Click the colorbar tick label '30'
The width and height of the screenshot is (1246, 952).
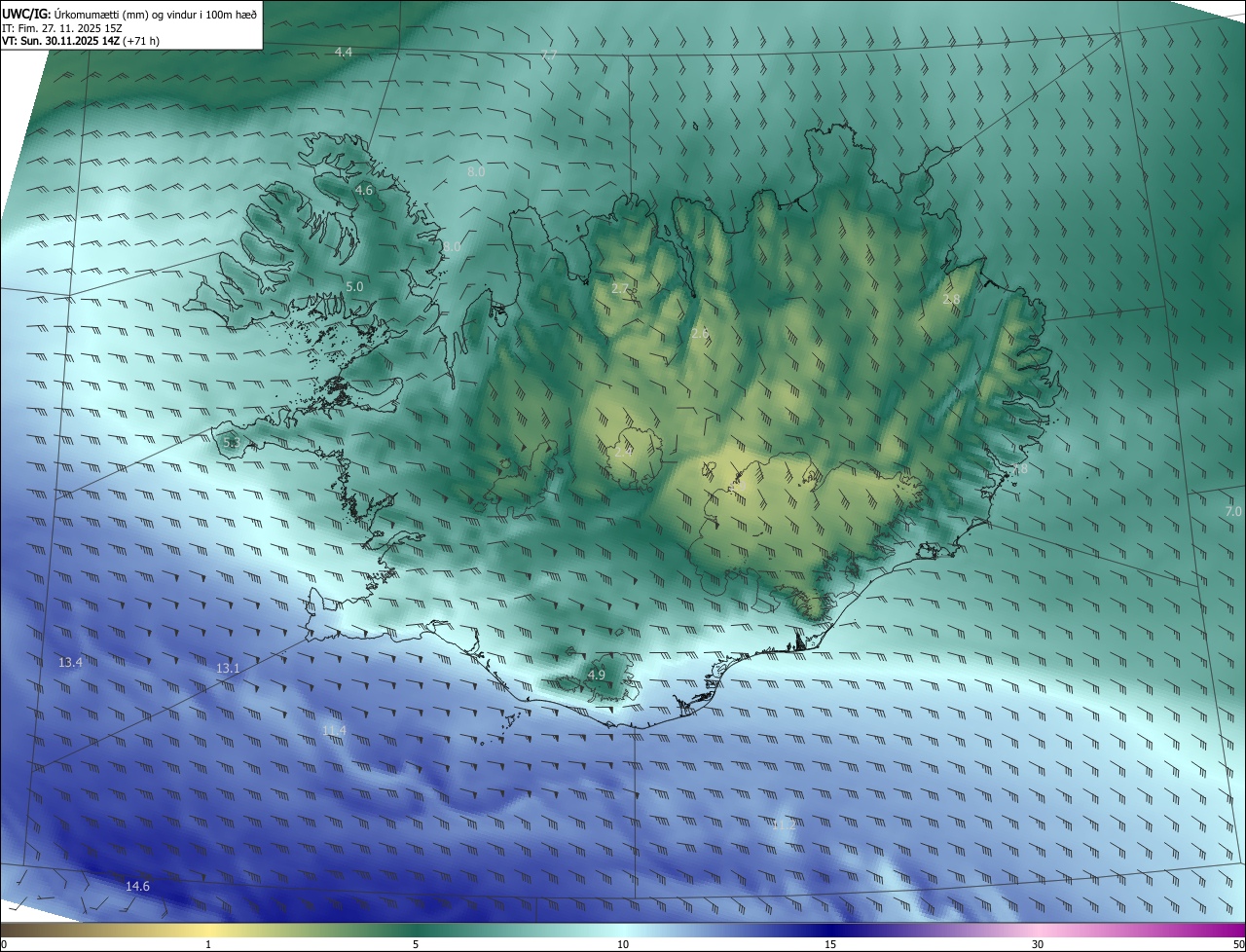tap(1038, 944)
